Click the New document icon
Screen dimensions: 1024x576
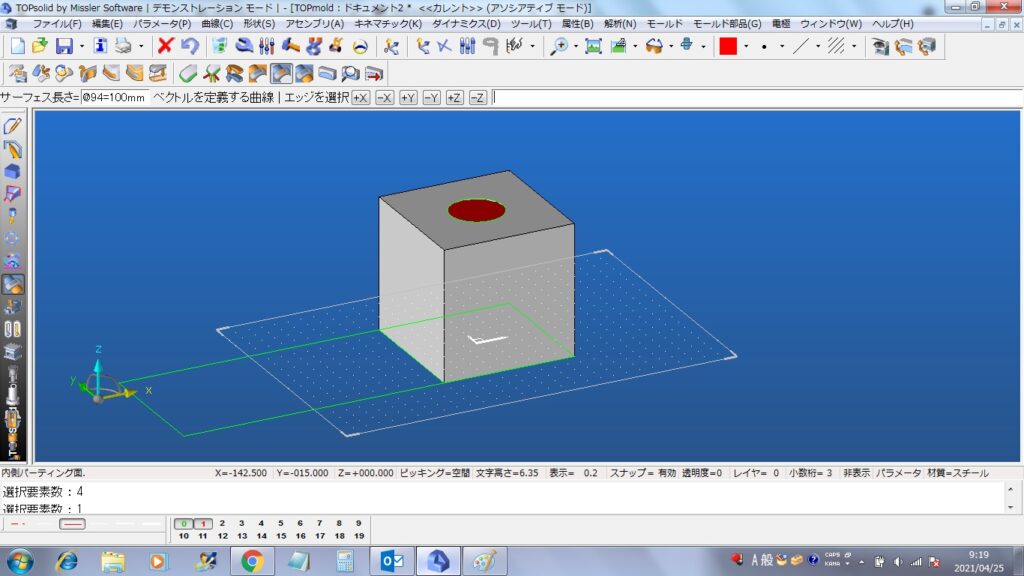coord(18,46)
